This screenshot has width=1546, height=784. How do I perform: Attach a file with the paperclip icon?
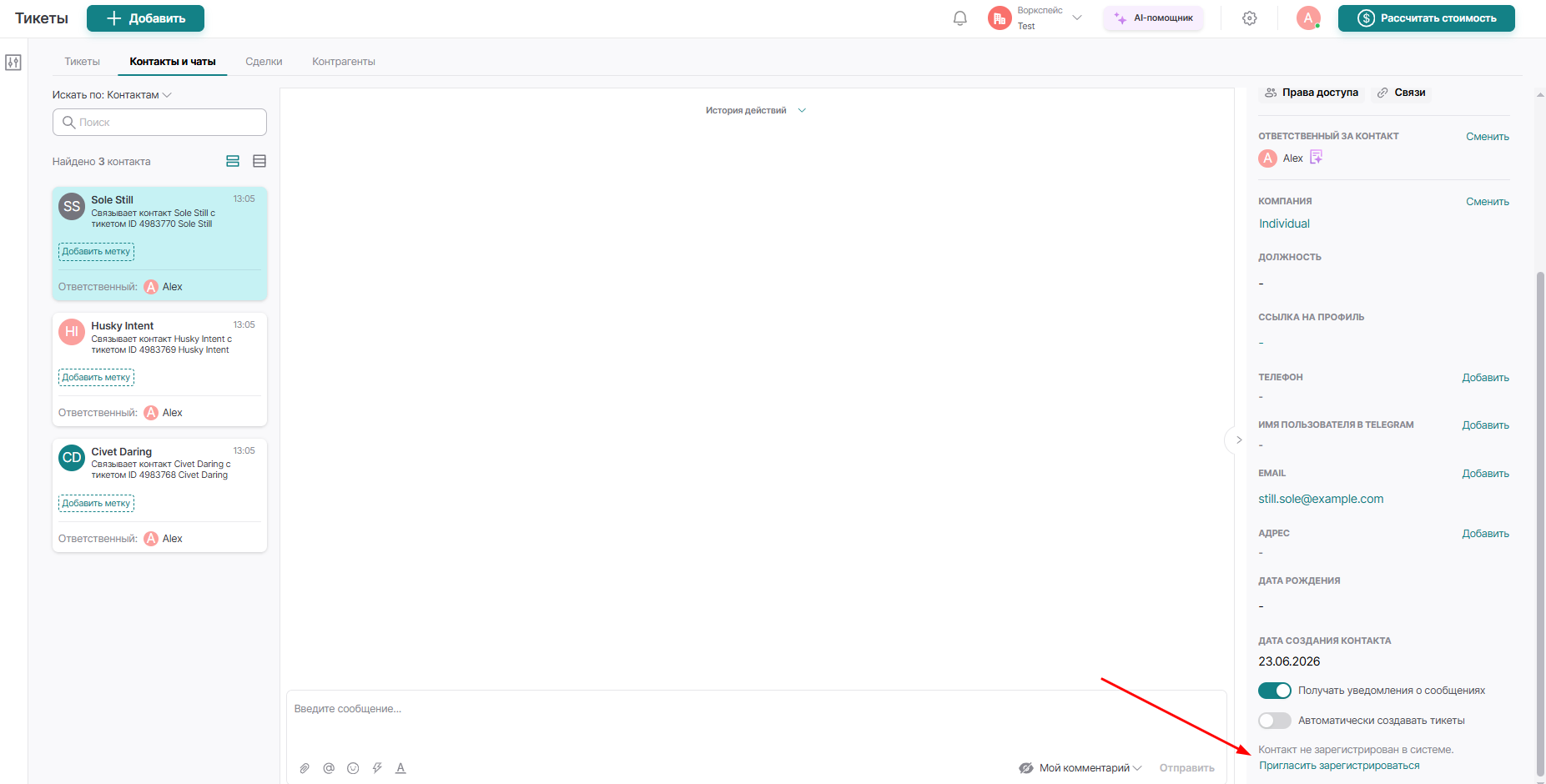click(305, 768)
